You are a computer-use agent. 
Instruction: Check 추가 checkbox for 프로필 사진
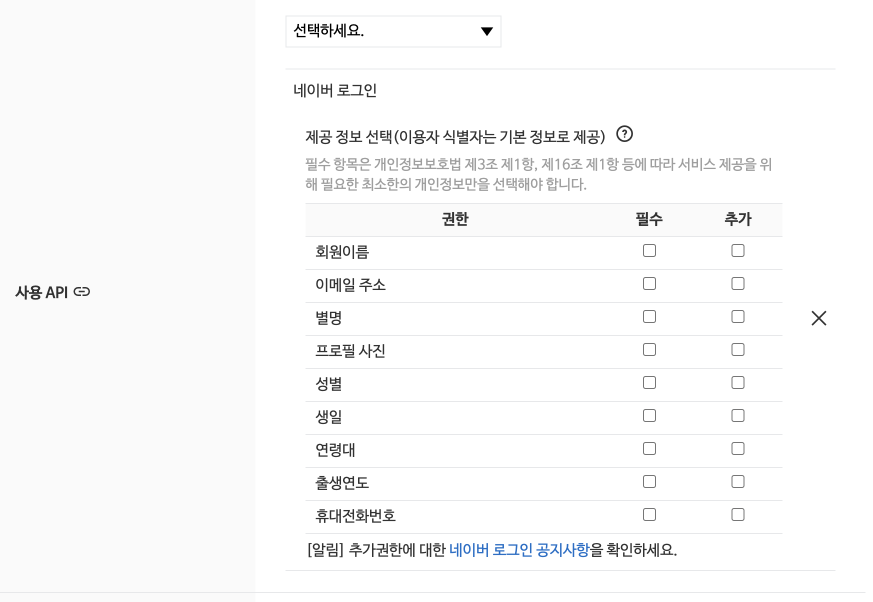738,349
